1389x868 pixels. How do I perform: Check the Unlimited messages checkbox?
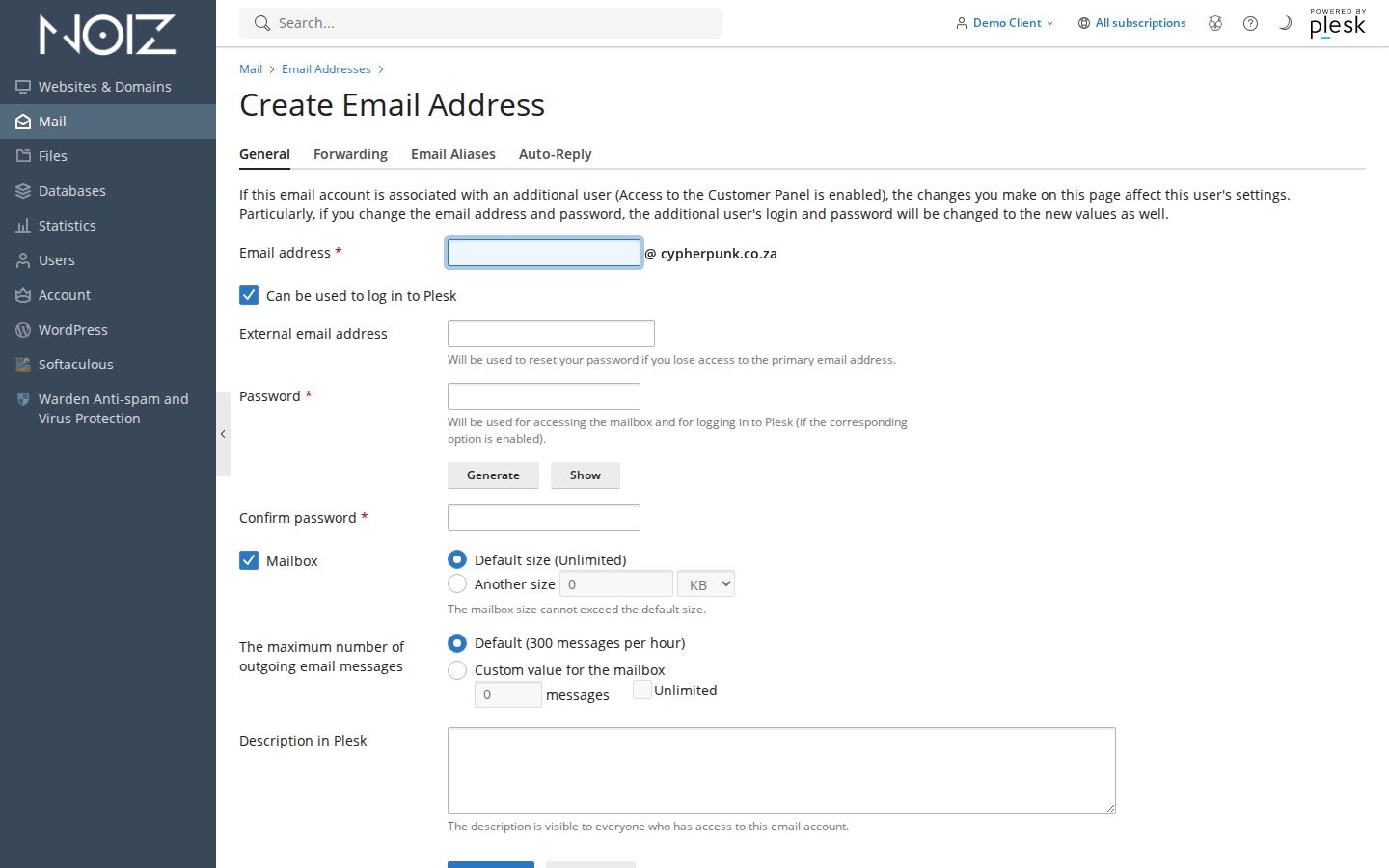pyautogui.click(x=642, y=690)
